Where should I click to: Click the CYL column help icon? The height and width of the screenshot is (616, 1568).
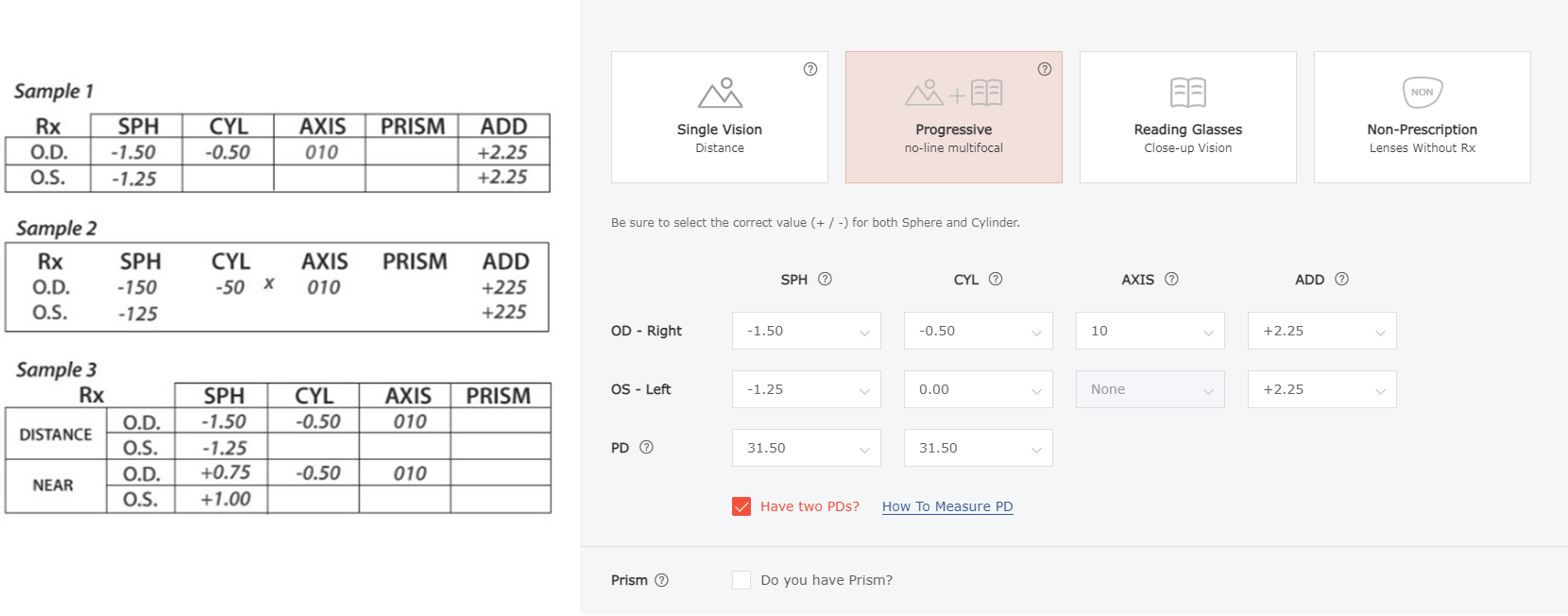tap(996, 279)
